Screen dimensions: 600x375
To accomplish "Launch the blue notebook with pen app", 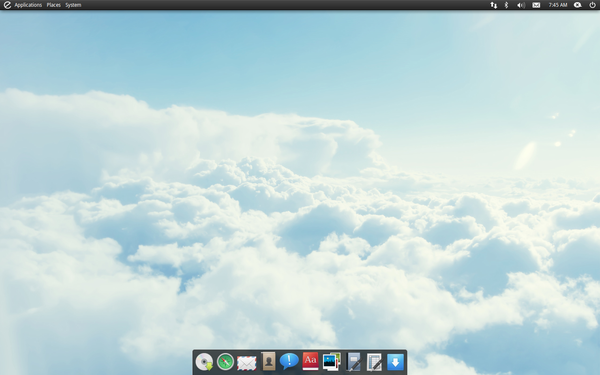I will (354, 362).
